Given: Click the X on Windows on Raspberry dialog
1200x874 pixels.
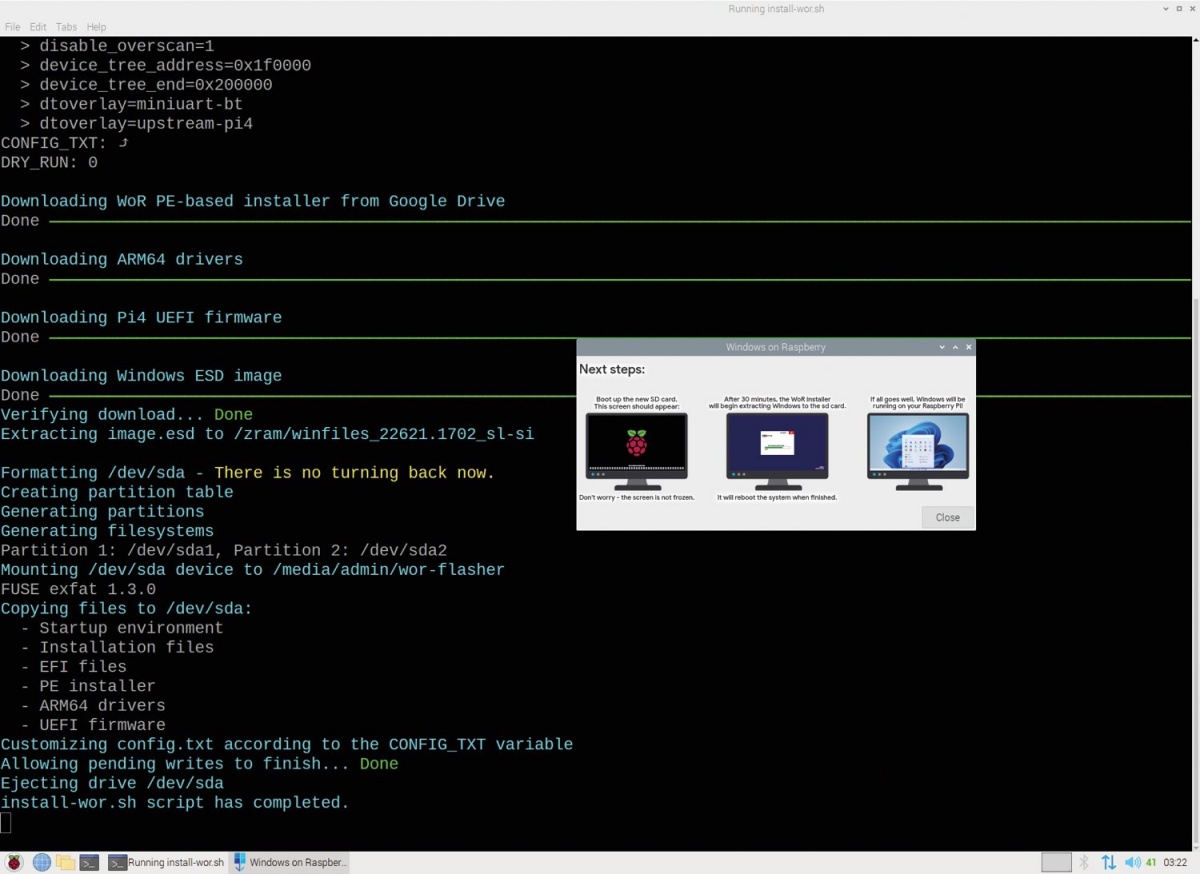Looking at the screenshot, I should coord(968,347).
